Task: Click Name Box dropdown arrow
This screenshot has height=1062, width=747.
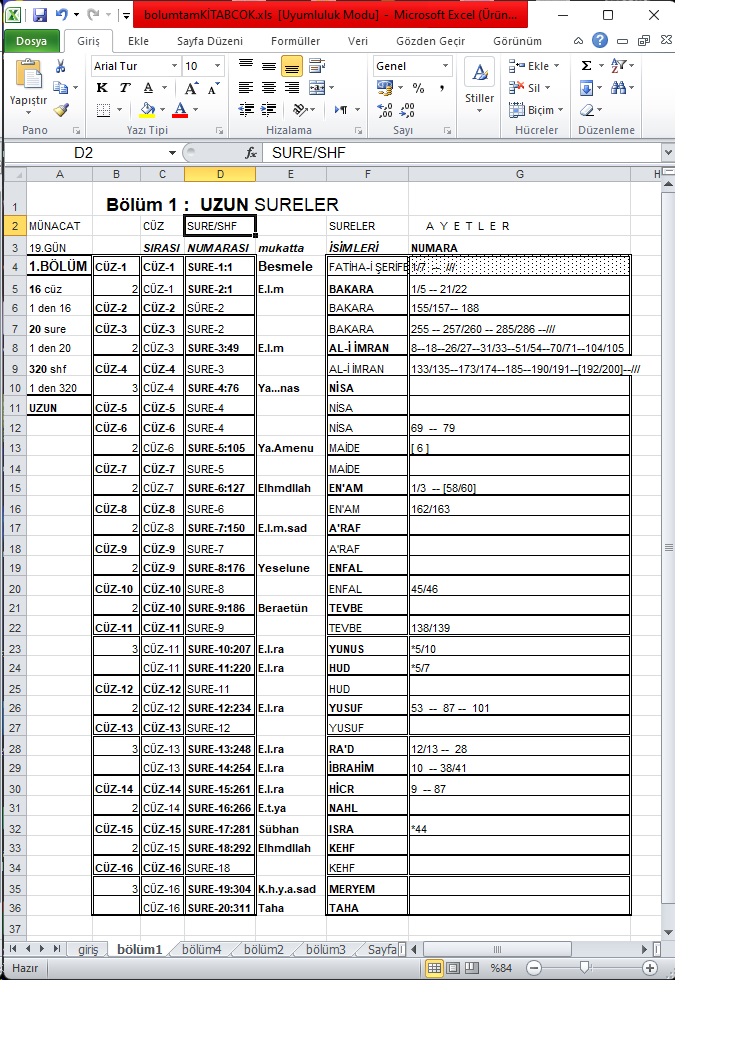Action: (172, 153)
